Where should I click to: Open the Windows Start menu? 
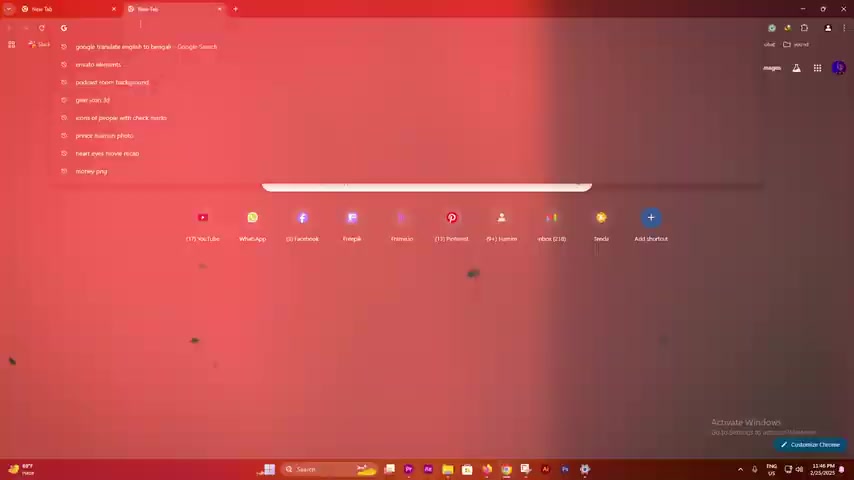click(269, 469)
